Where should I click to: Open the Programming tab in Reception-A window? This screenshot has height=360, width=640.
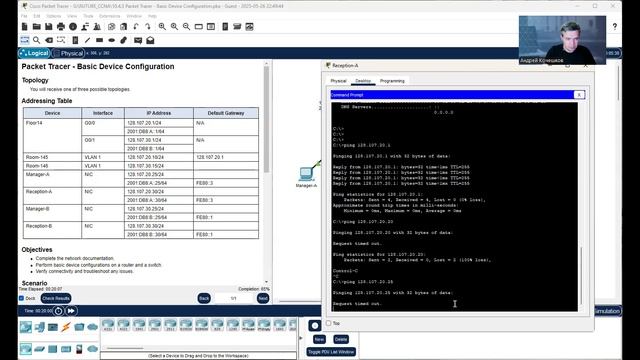click(x=392, y=81)
